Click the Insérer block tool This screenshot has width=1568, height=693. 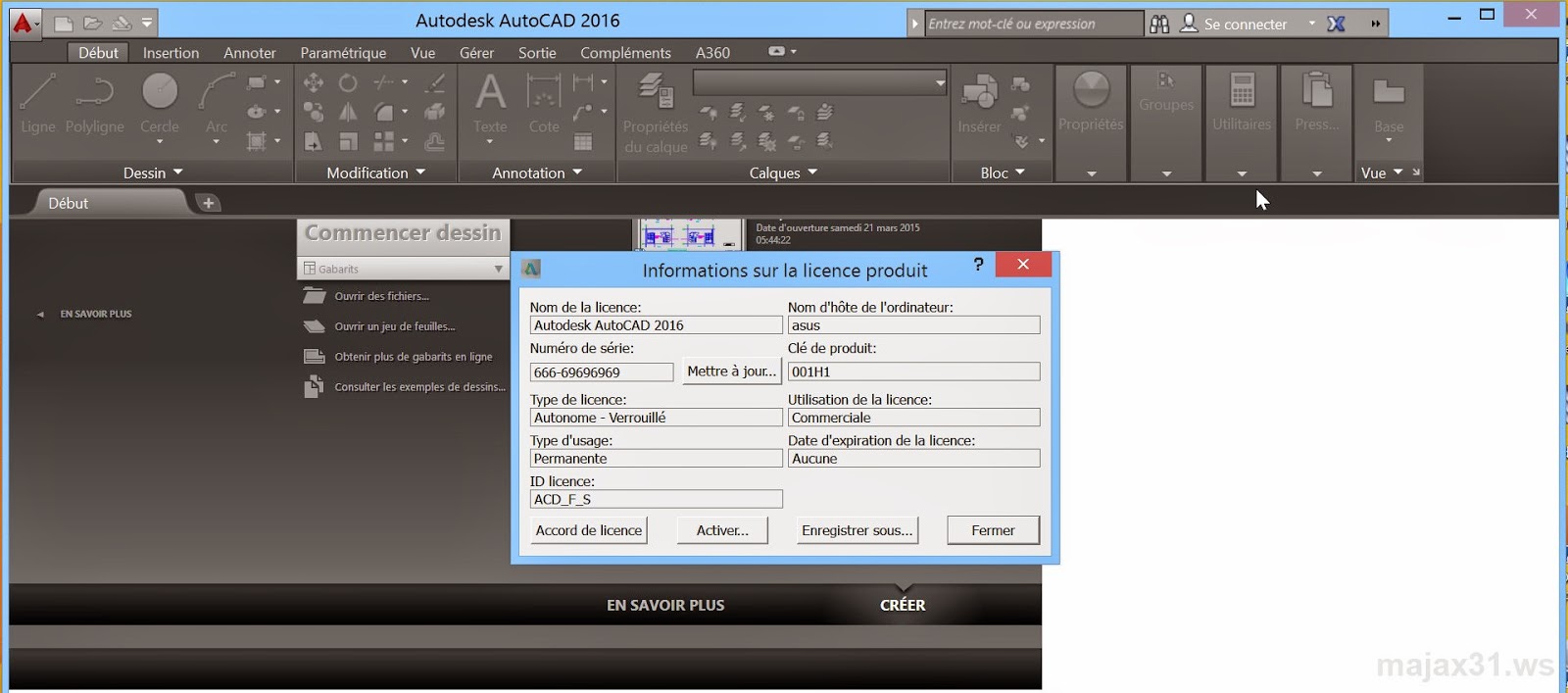pyautogui.click(x=979, y=104)
